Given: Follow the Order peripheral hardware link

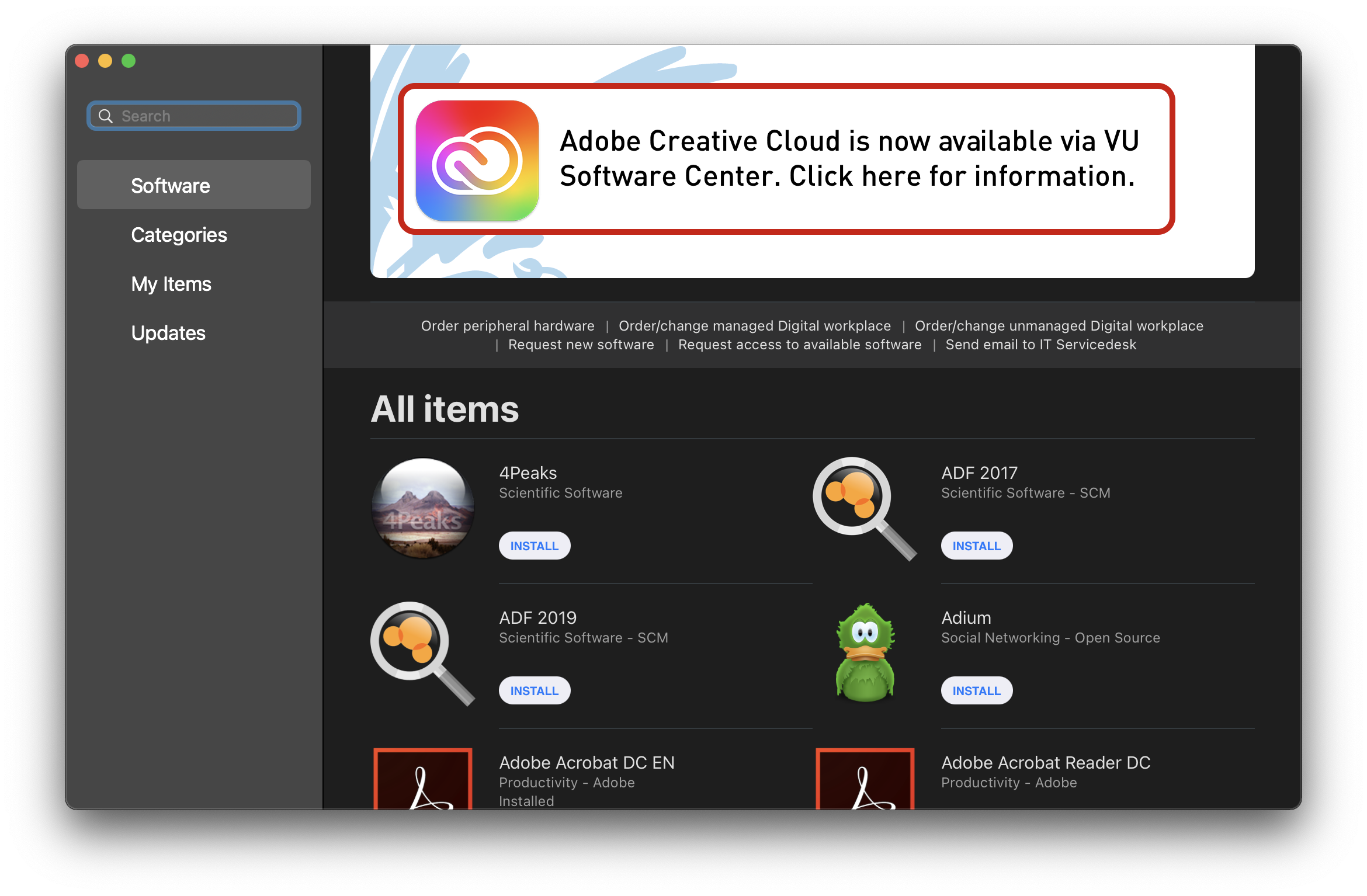Looking at the screenshot, I should (x=508, y=325).
